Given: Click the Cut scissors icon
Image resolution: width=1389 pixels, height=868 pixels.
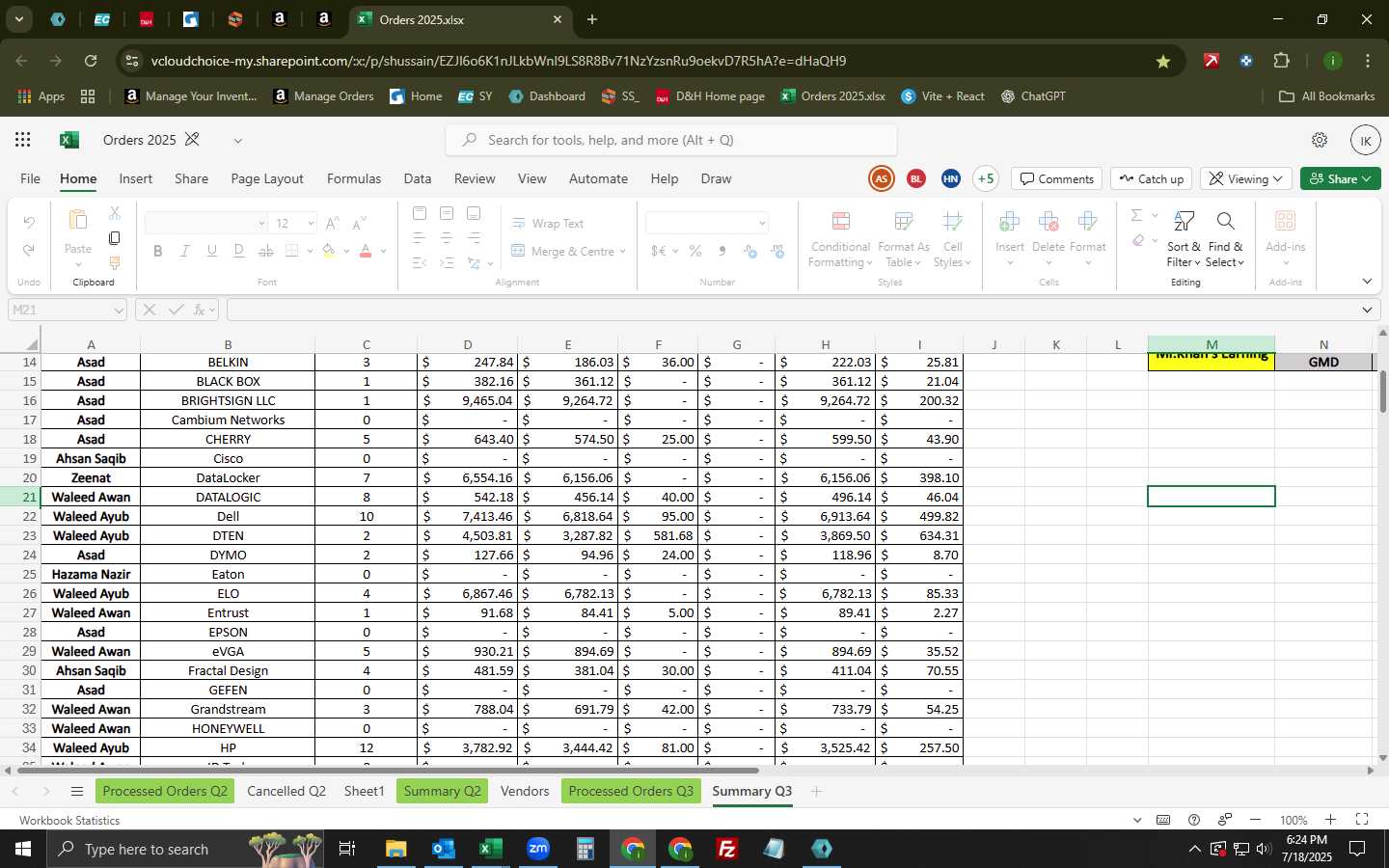Looking at the screenshot, I should tap(114, 212).
